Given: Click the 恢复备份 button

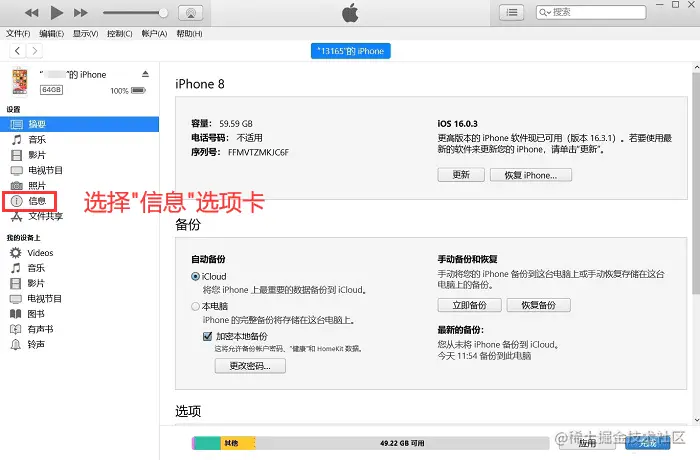Looking at the screenshot, I should tap(538, 305).
